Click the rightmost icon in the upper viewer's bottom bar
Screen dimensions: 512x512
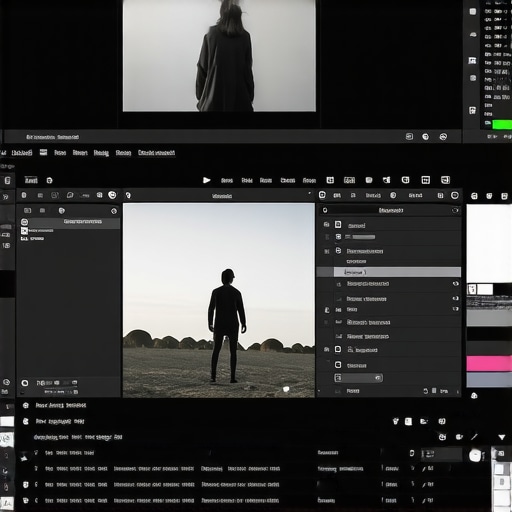[x=443, y=137]
